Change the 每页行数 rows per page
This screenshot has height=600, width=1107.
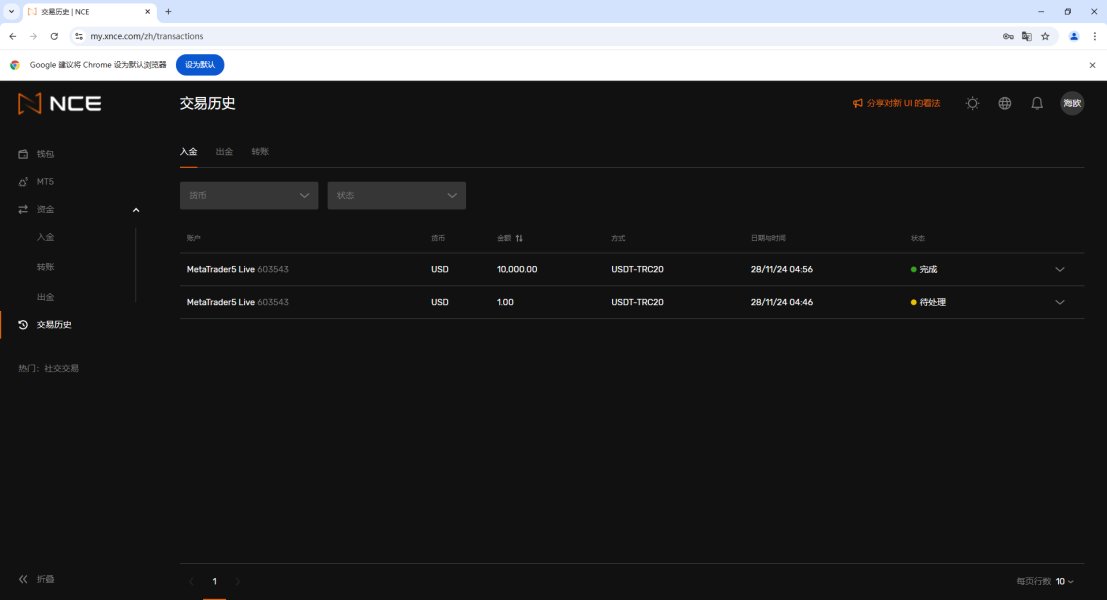pos(1064,581)
